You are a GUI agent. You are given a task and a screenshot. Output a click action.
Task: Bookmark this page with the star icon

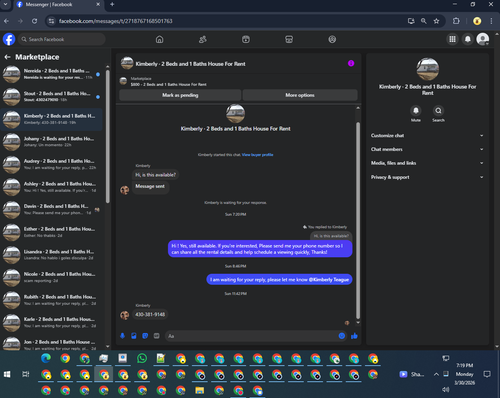pyautogui.click(x=436, y=21)
